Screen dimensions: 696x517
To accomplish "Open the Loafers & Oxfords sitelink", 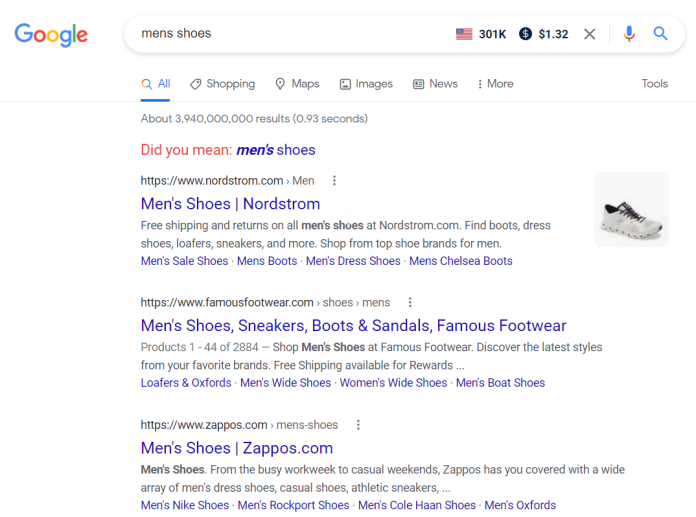I will tap(186, 383).
